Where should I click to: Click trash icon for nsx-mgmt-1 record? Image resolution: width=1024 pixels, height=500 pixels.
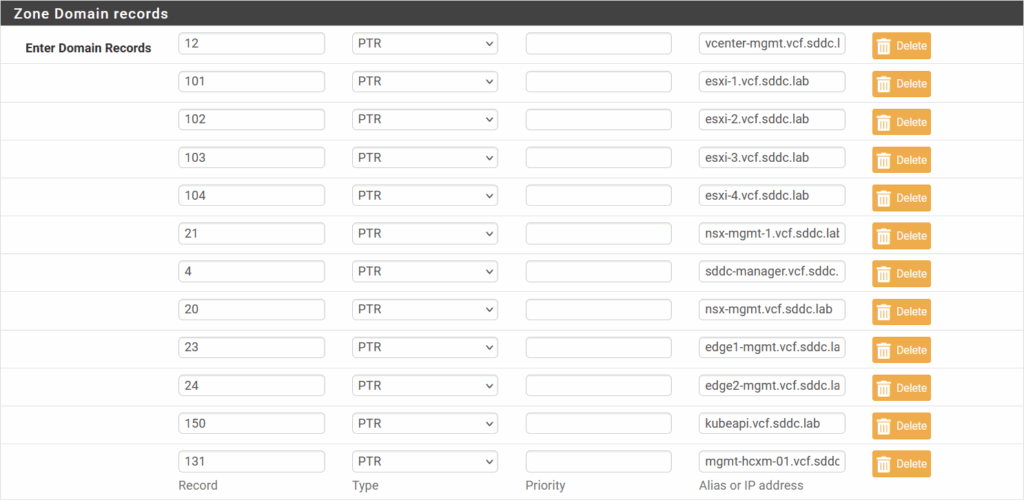click(884, 236)
